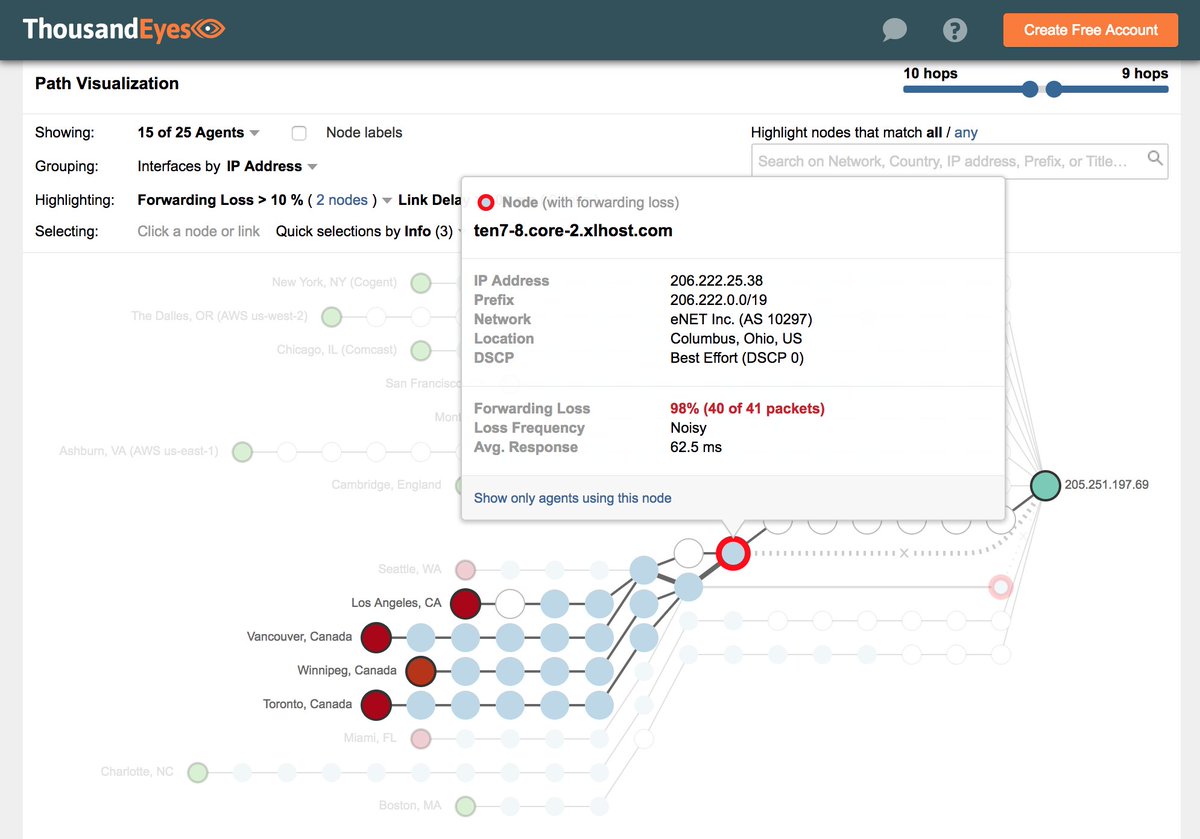Switch highlight match mode to any
Screen dimensions: 1200x839
[x=966, y=132]
